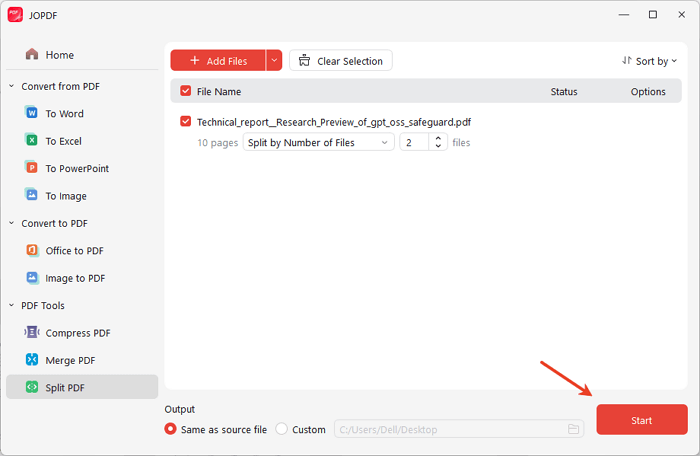The image size is (700, 456).
Task: Click the Technical_report PDF file name
Action: [334, 122]
